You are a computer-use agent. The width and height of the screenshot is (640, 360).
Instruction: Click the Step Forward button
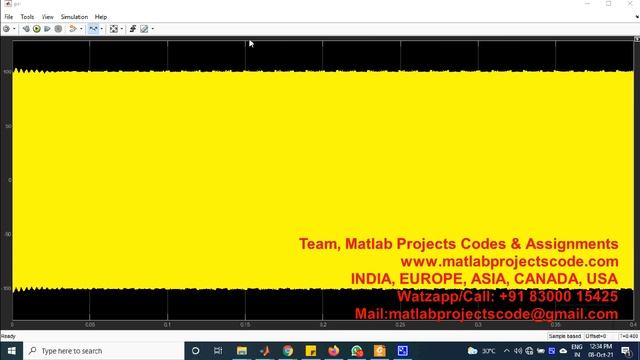pos(47,29)
